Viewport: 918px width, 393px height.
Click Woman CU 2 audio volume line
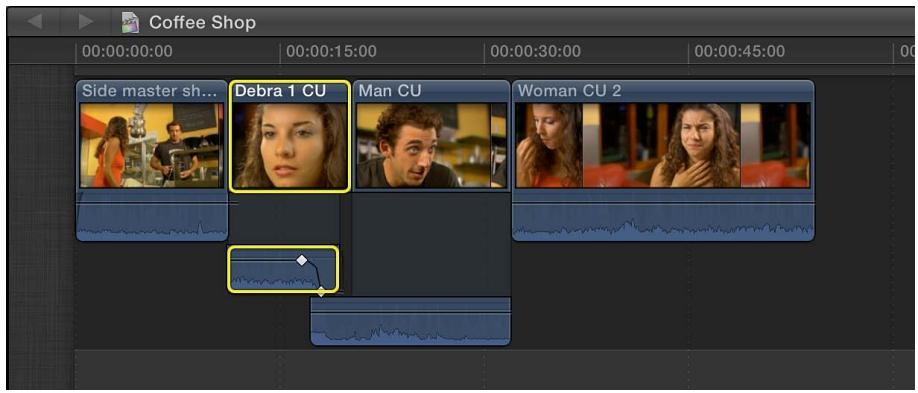coord(663,203)
